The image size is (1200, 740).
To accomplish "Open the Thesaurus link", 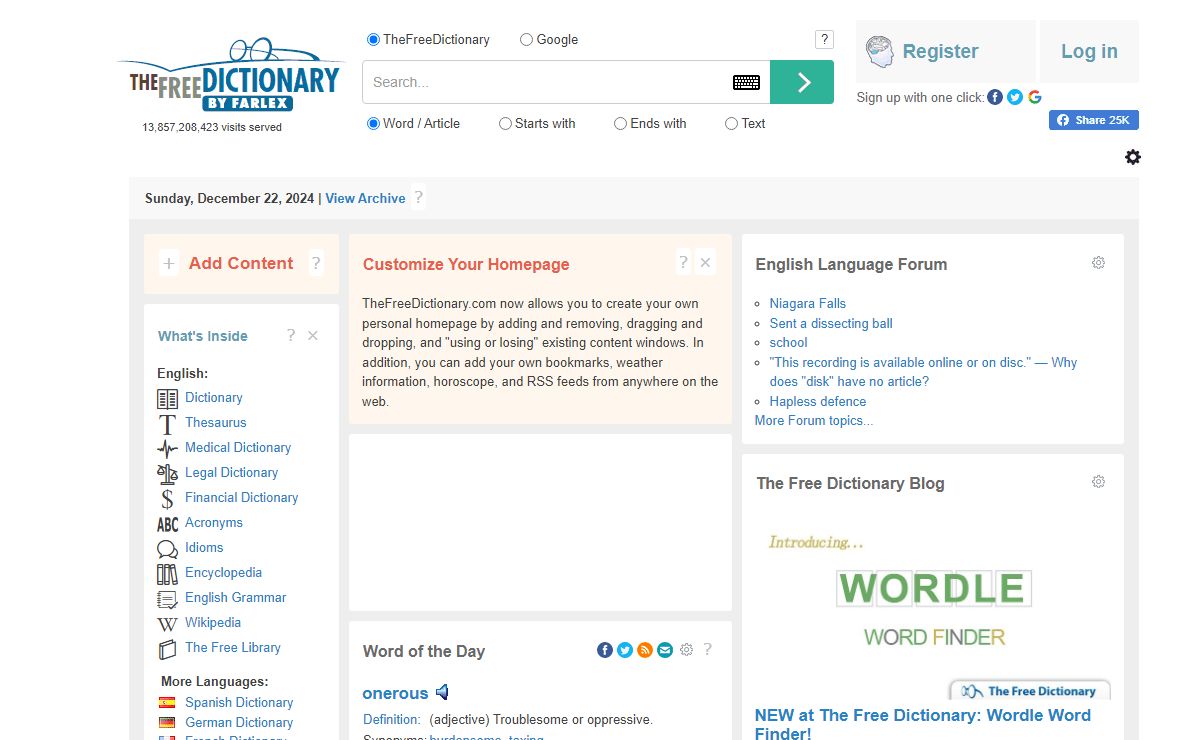I will (x=215, y=422).
